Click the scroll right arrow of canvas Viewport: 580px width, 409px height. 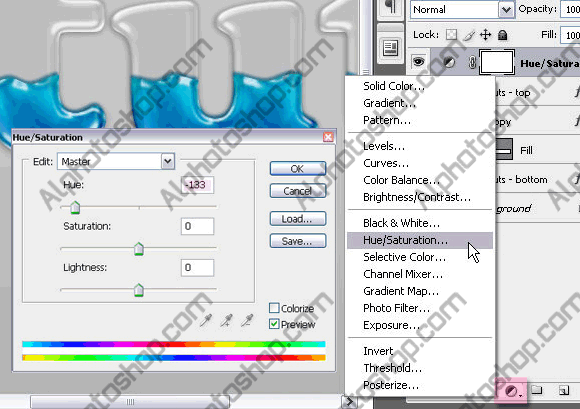(349, 402)
